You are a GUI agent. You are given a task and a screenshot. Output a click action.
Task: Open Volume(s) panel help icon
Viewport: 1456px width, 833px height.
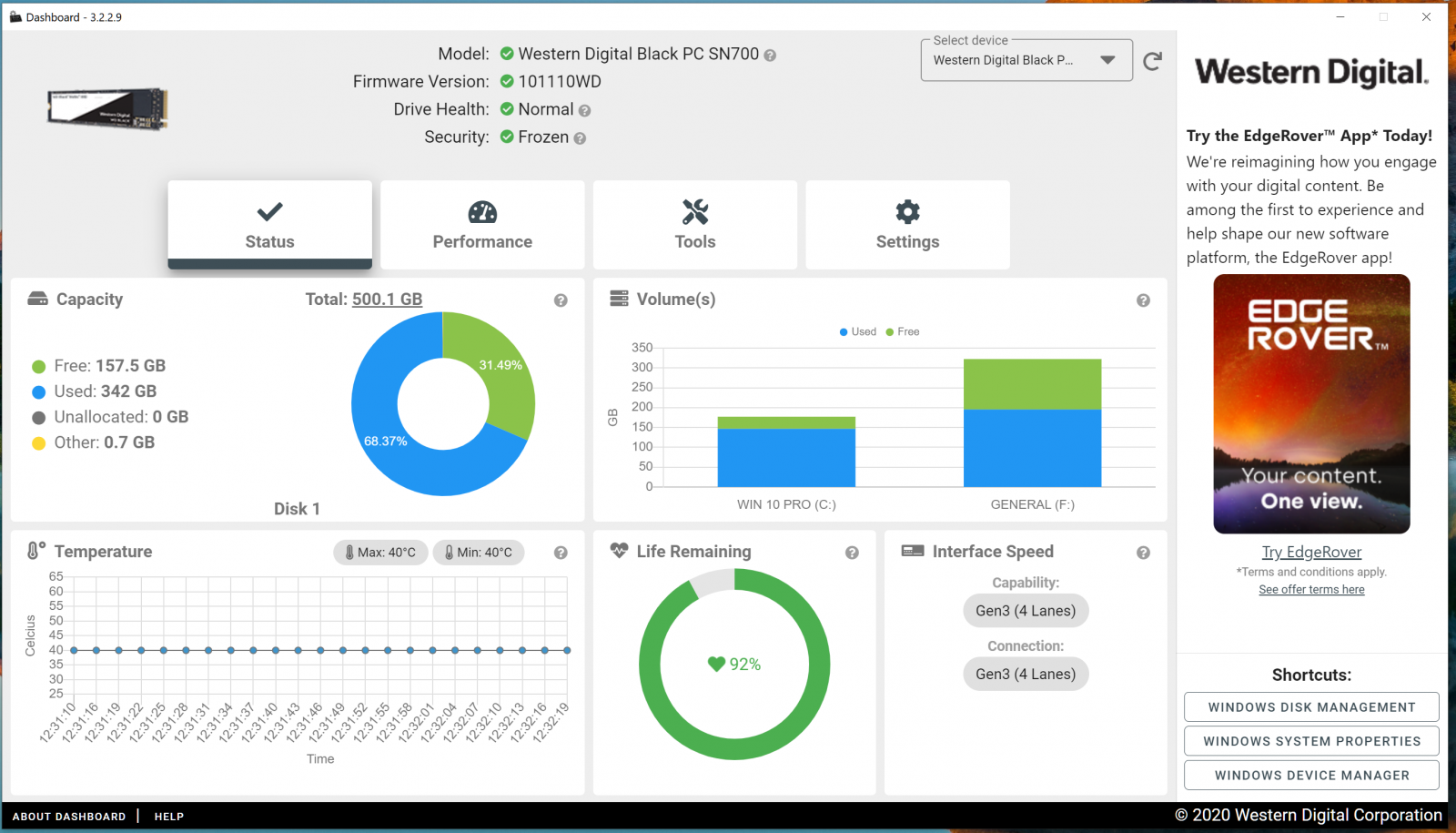pyautogui.click(x=1143, y=300)
